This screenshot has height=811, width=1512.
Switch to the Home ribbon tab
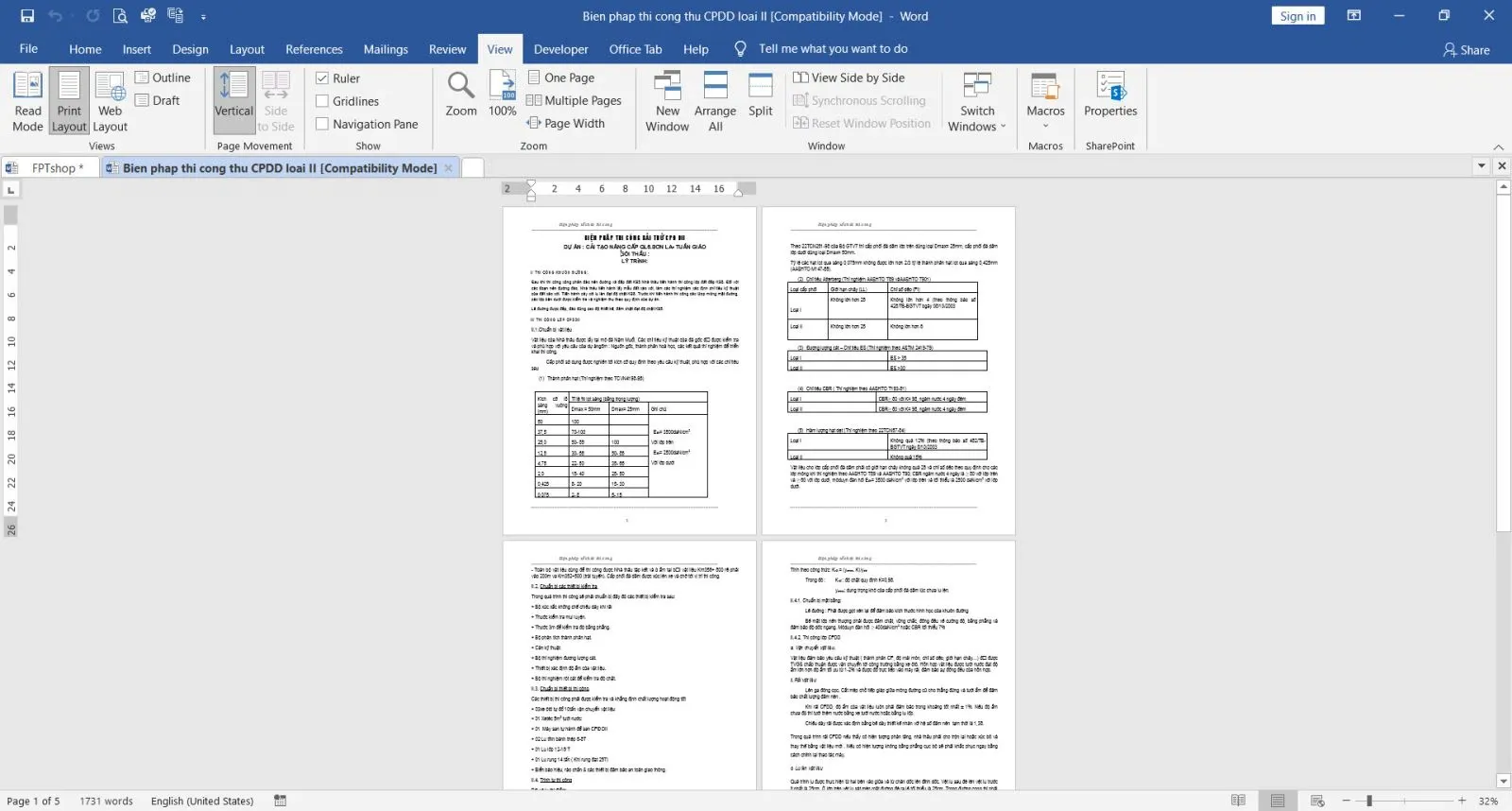85,49
